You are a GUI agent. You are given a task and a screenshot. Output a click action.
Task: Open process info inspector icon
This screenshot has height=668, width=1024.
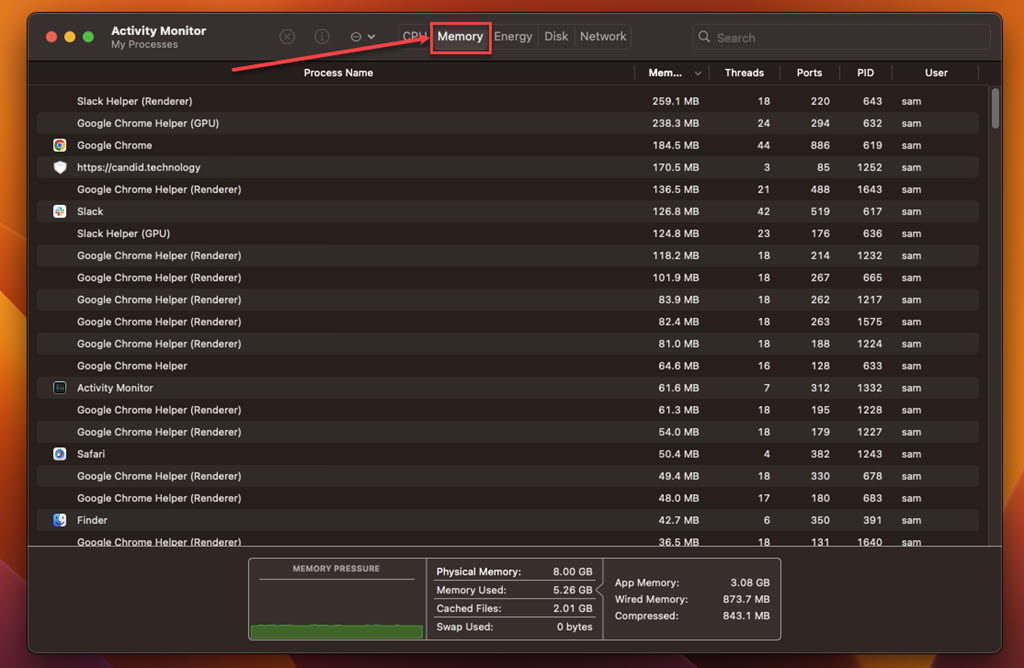click(x=322, y=37)
